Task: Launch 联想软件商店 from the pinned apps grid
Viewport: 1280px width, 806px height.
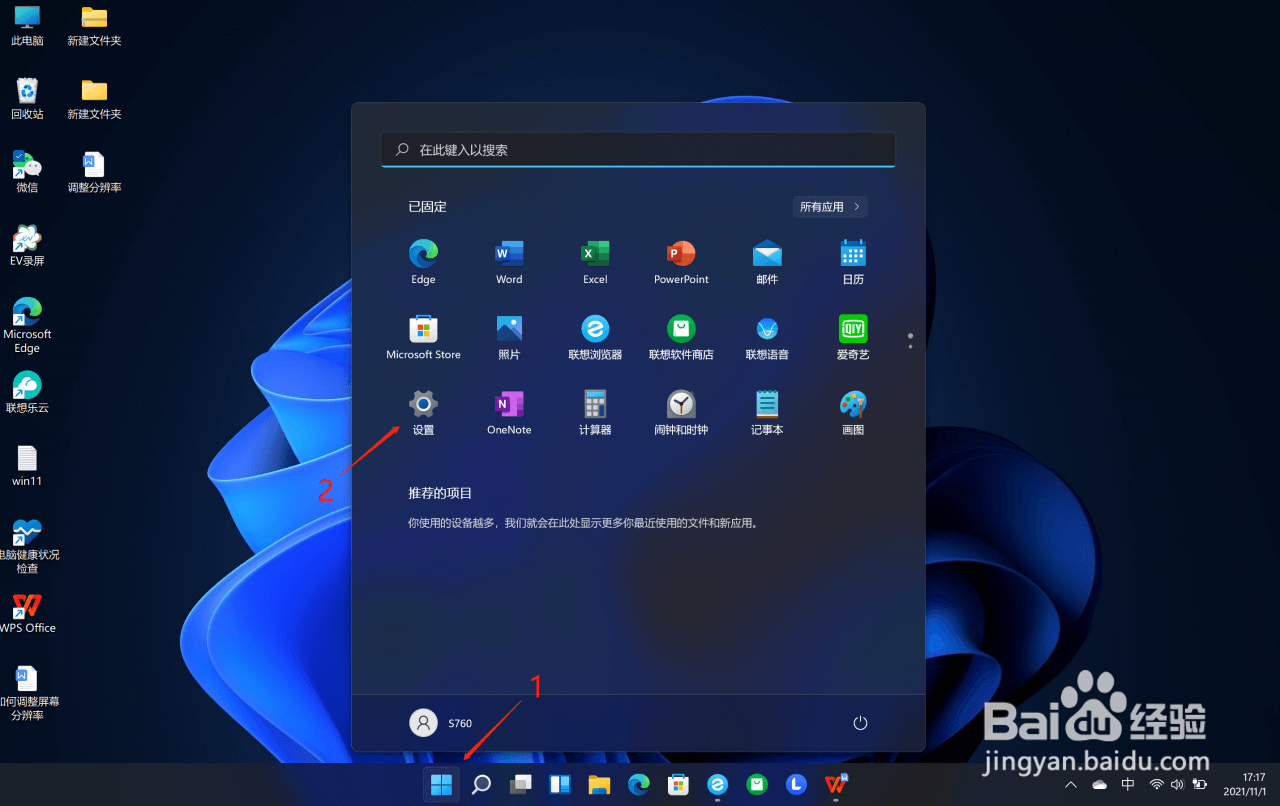Action: tap(681, 337)
